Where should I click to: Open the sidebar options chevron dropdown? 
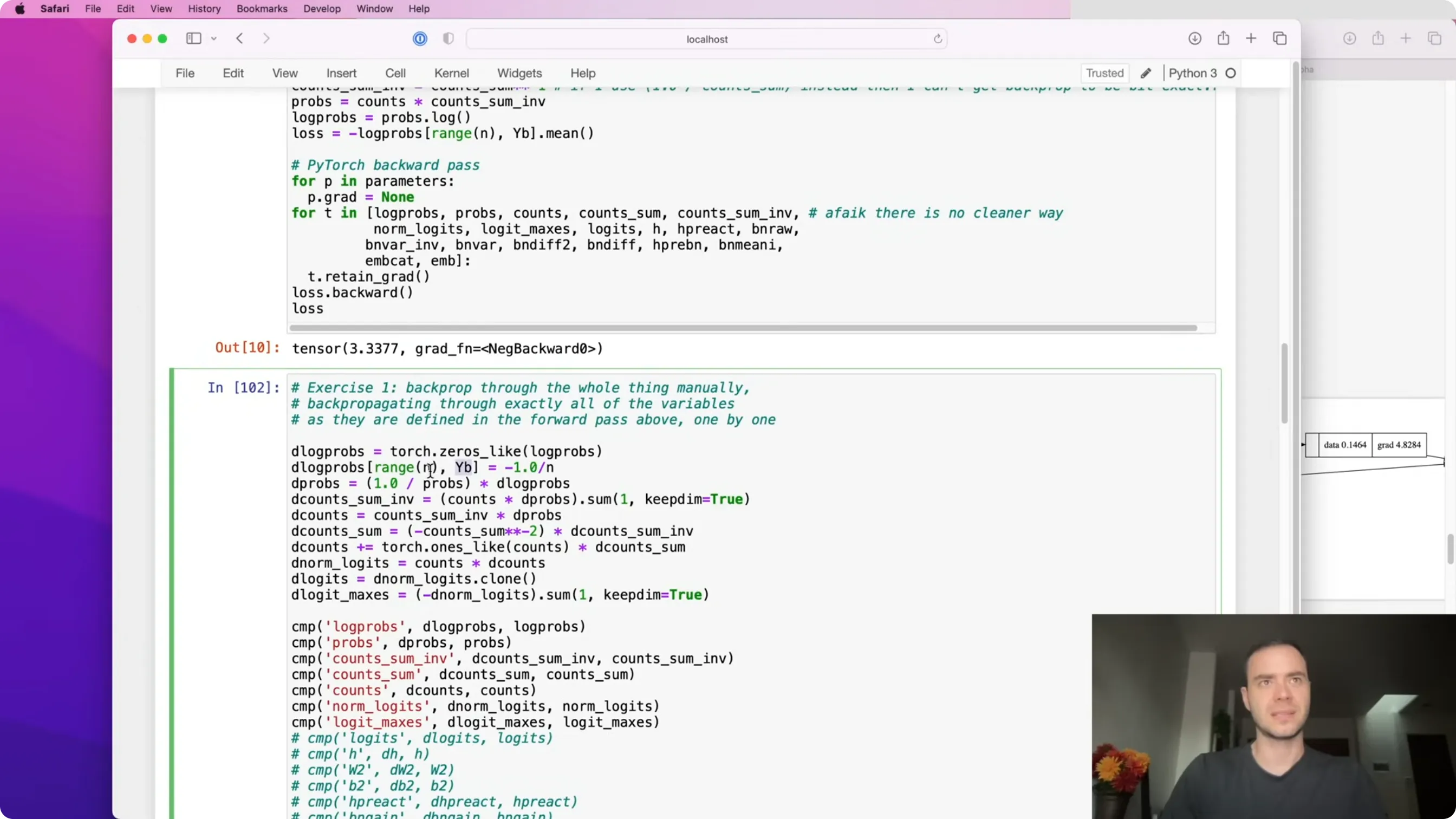[x=213, y=38]
